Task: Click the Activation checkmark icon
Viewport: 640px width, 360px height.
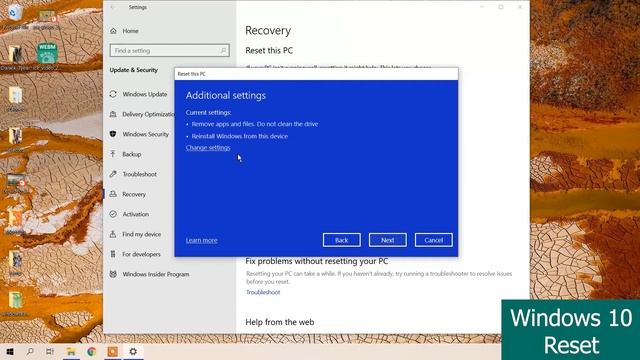Action: [x=113, y=214]
